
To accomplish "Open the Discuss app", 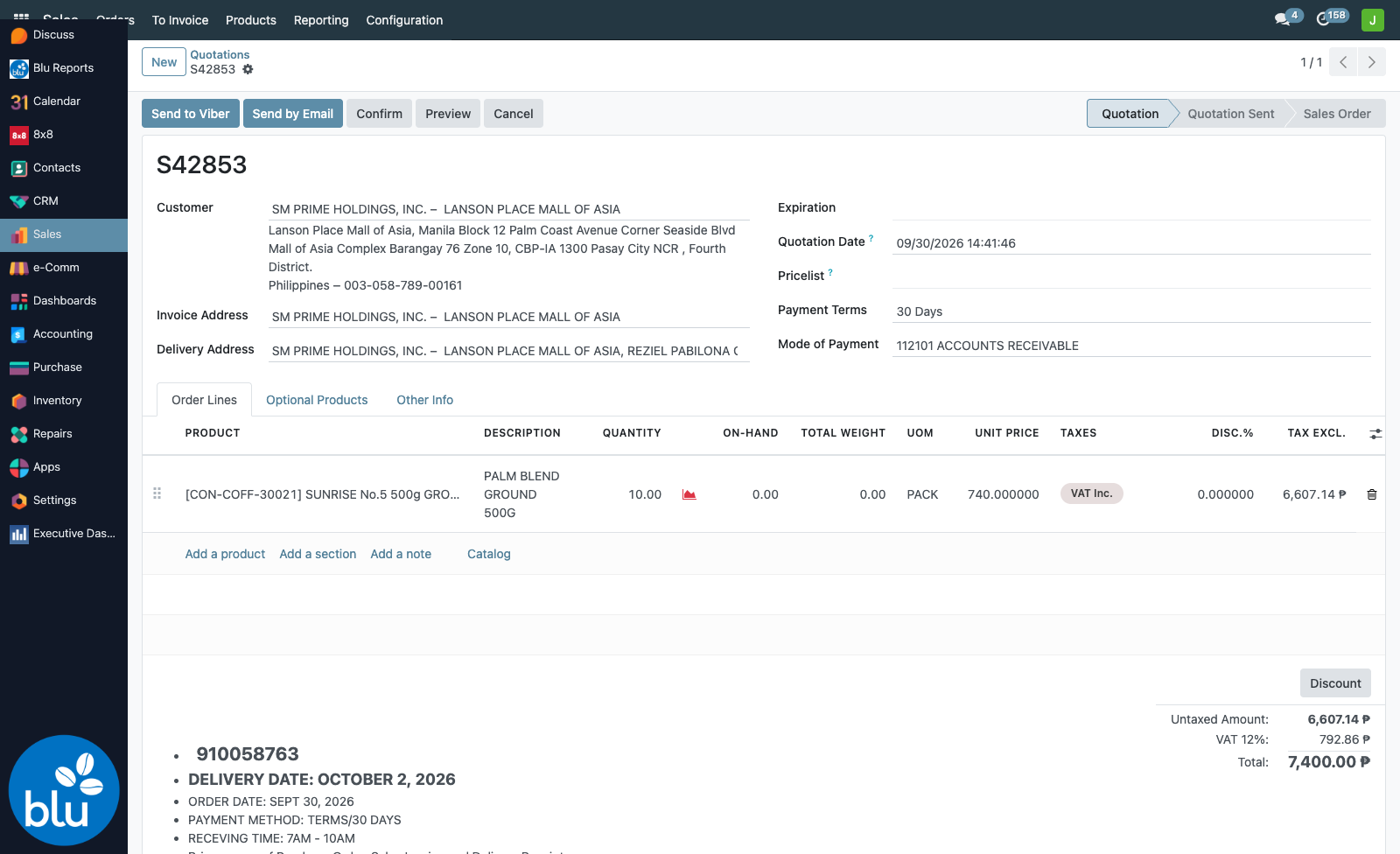I will click(64, 35).
